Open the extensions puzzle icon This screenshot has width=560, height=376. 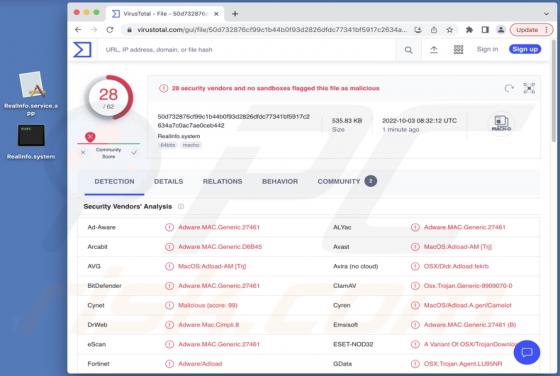(469, 30)
